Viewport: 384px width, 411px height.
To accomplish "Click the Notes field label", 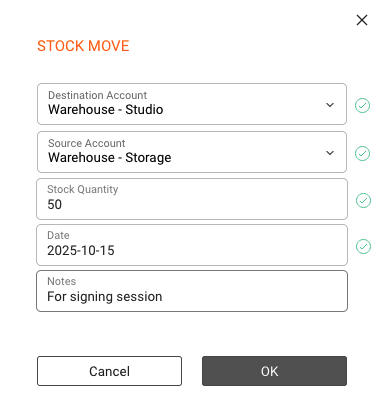I will click(x=62, y=281).
